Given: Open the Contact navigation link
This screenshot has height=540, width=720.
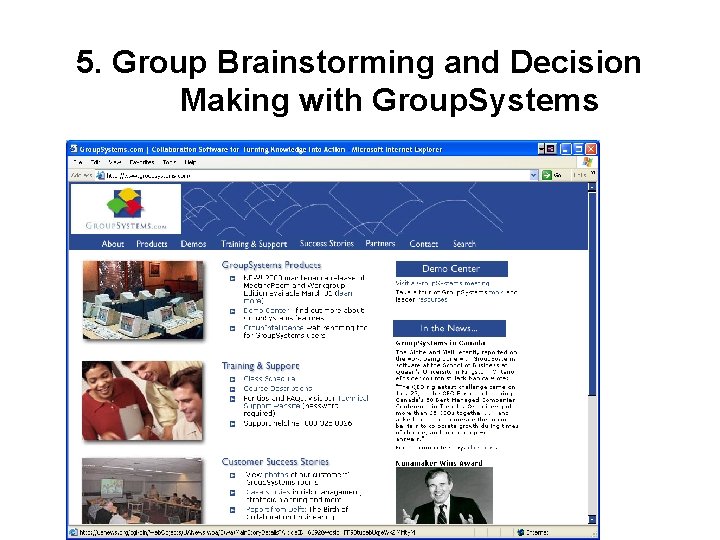Looking at the screenshot, I should coord(423,244).
